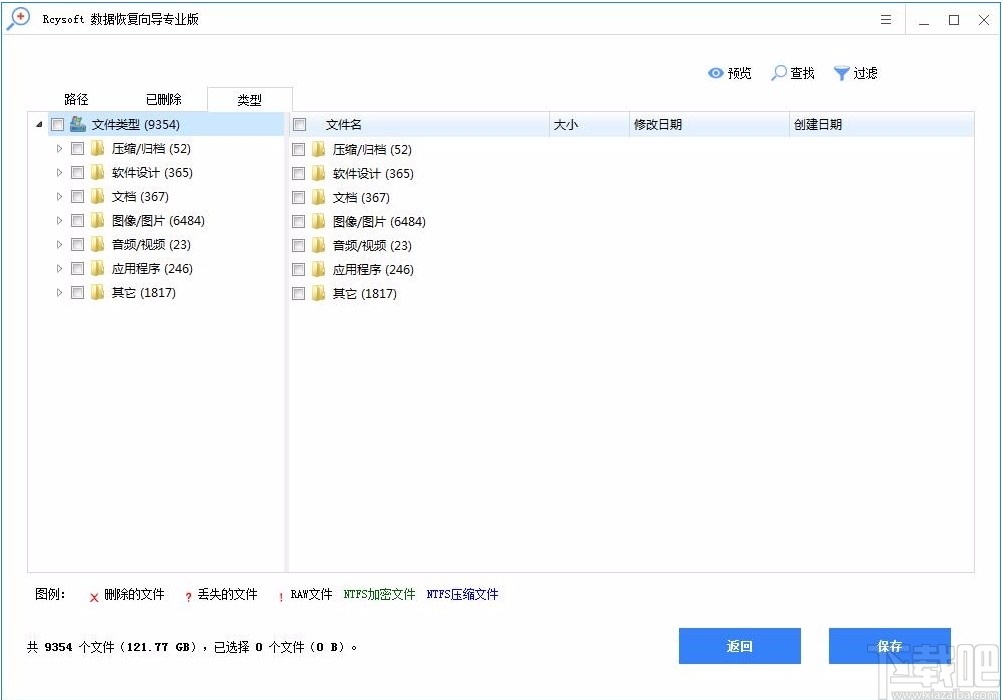Enable the 文档 (367) checkbox in the tree
This screenshot has height=700, width=1002.
[x=77, y=196]
